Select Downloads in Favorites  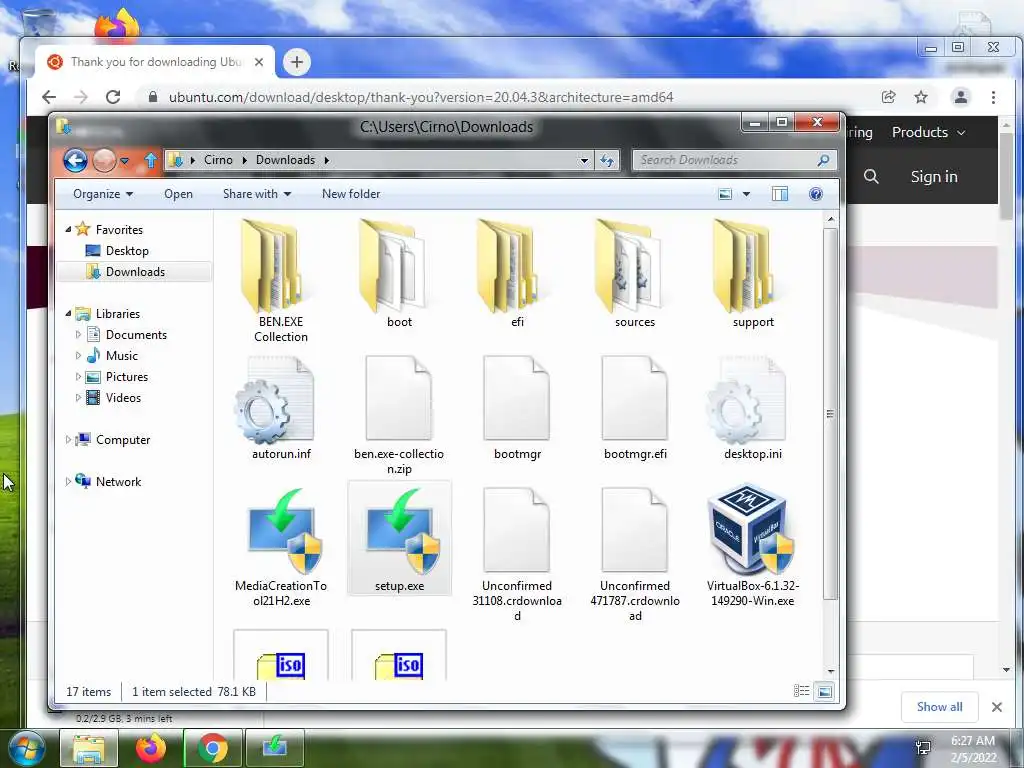tap(135, 272)
